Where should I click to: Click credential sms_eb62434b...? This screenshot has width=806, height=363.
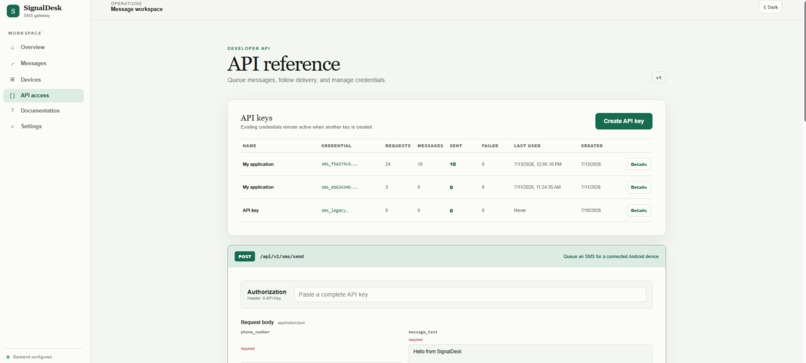(339, 188)
